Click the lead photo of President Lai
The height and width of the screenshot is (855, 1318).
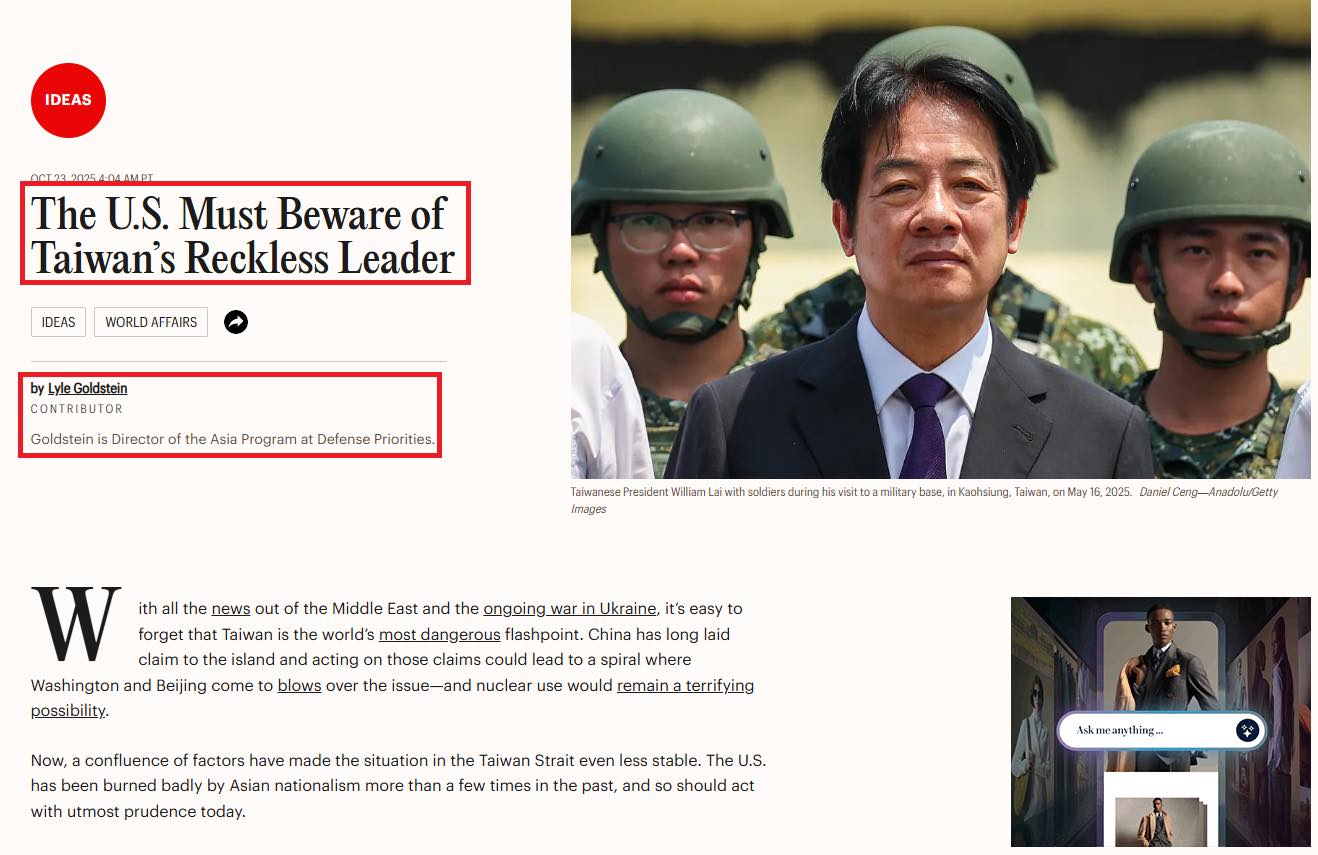[x=940, y=239]
